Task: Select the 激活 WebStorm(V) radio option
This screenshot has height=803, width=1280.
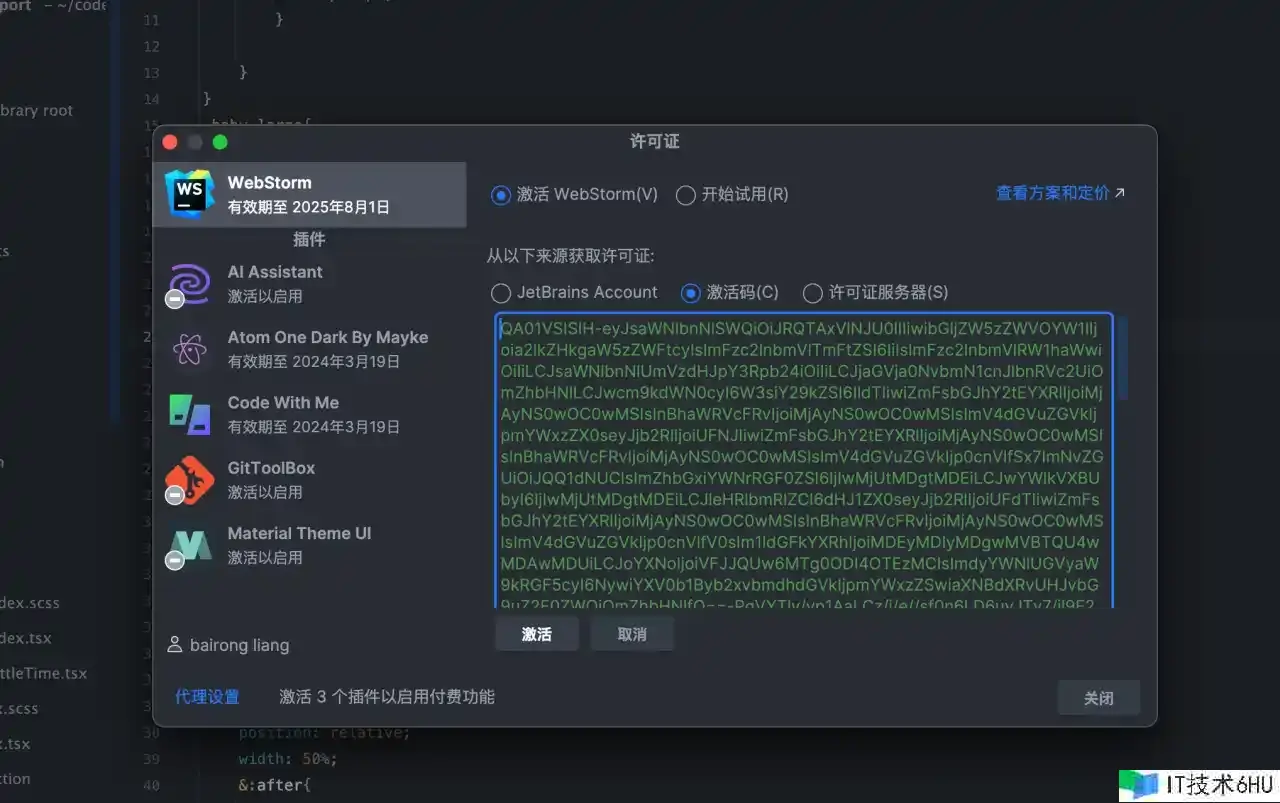Action: [x=501, y=195]
